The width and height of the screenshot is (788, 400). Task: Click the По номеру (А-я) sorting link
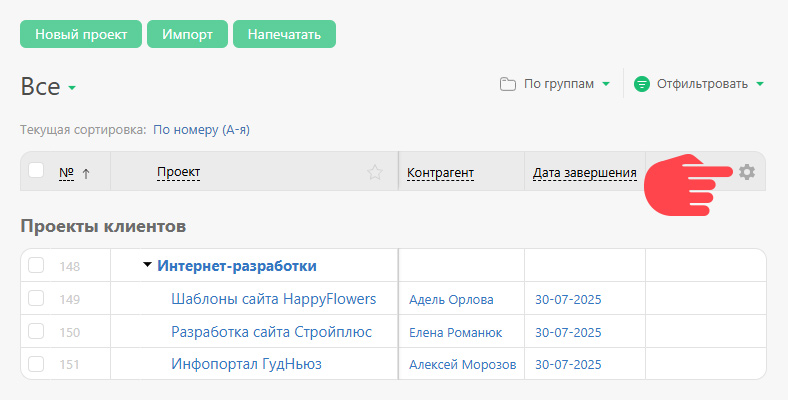[x=202, y=130]
